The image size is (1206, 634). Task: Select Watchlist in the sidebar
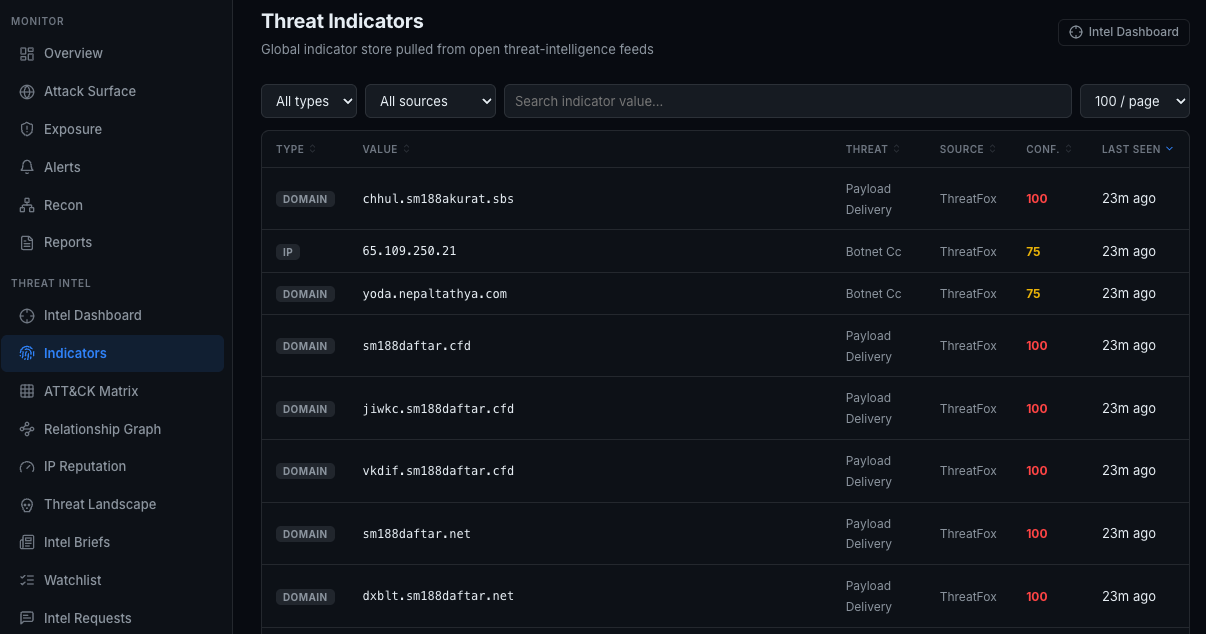[112, 580]
